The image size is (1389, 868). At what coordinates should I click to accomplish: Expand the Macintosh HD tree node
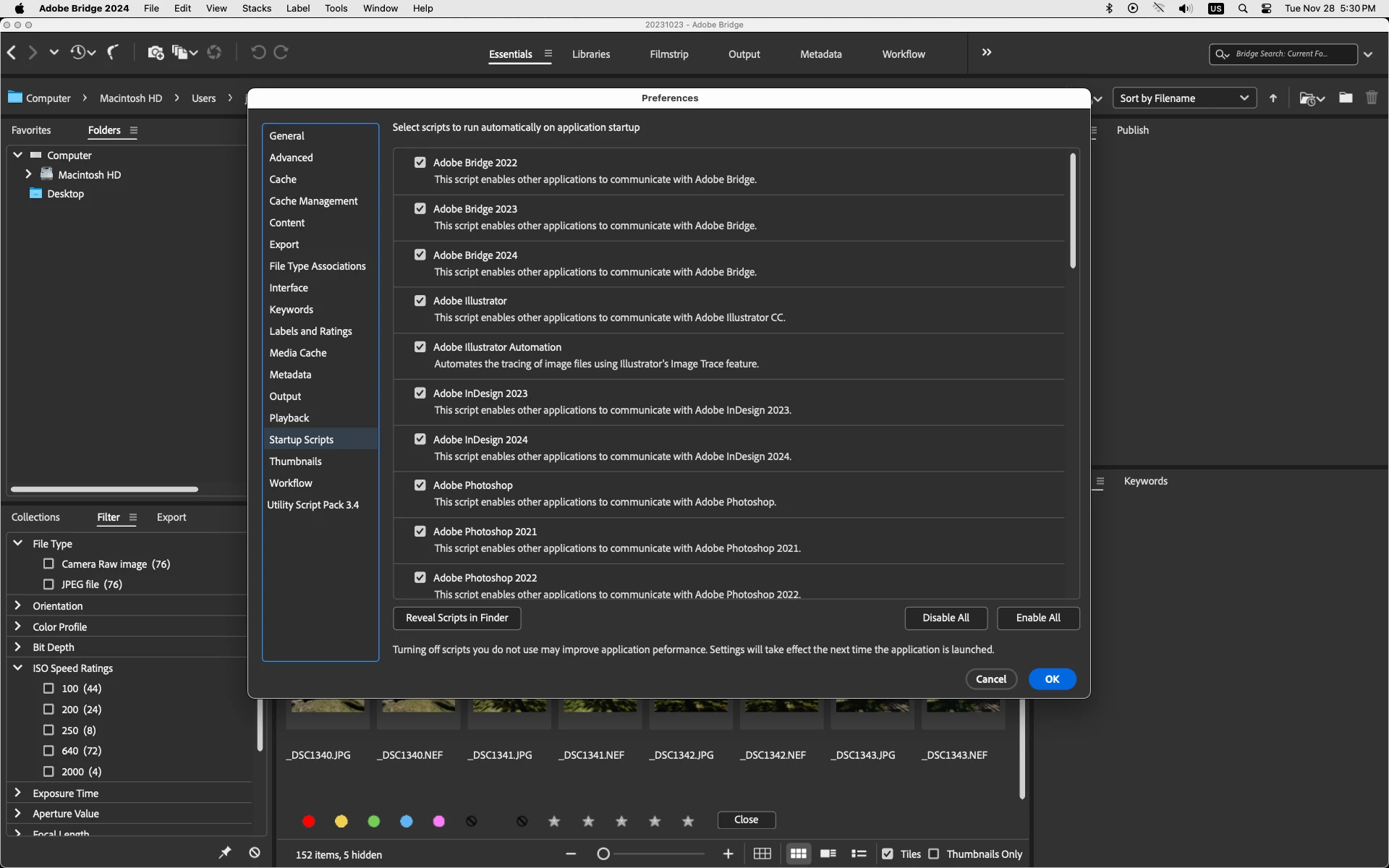tap(28, 174)
